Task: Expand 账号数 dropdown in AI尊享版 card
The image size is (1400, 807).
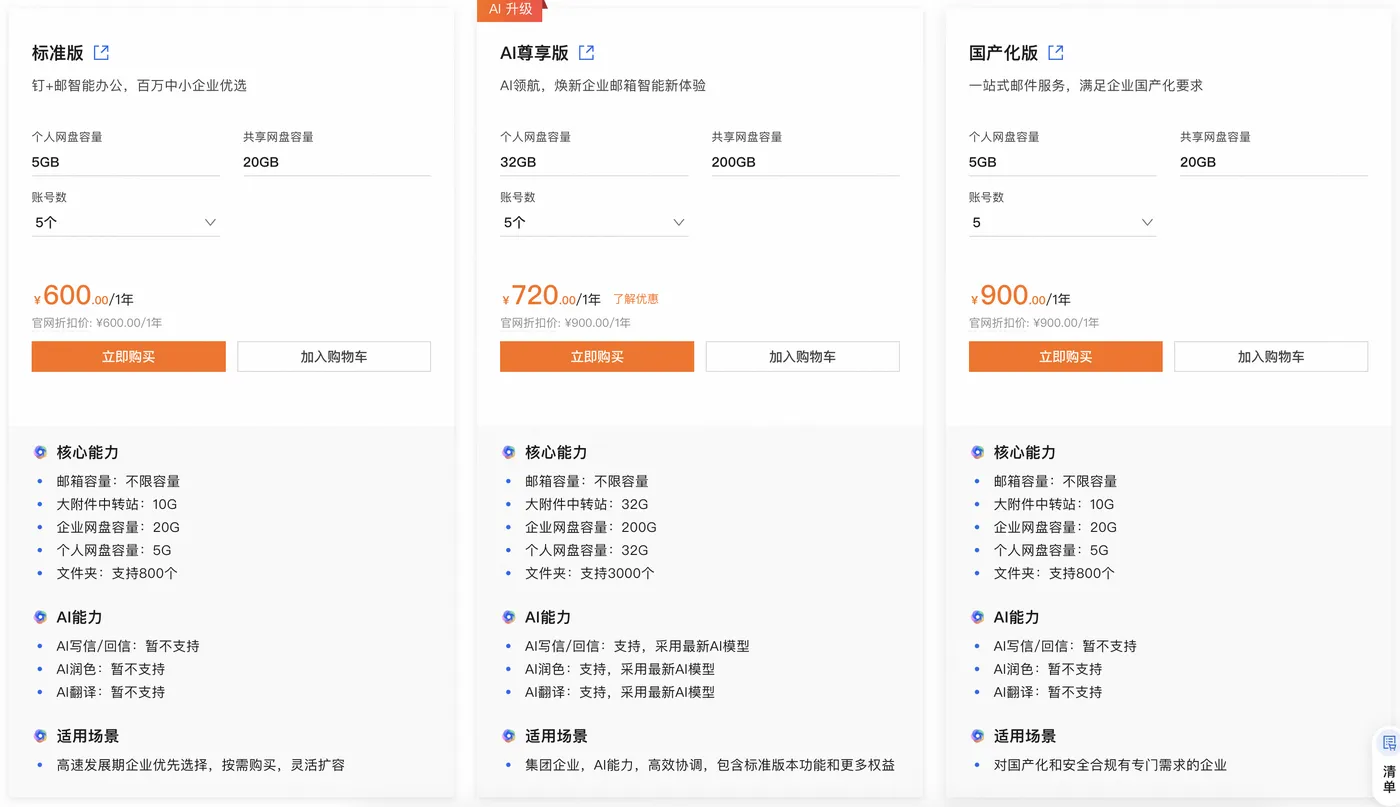Action: (x=594, y=223)
